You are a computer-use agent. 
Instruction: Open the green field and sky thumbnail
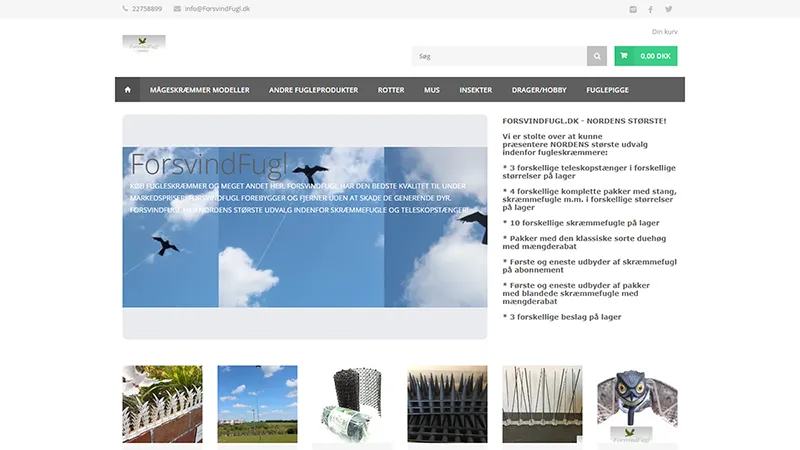[x=257, y=404]
